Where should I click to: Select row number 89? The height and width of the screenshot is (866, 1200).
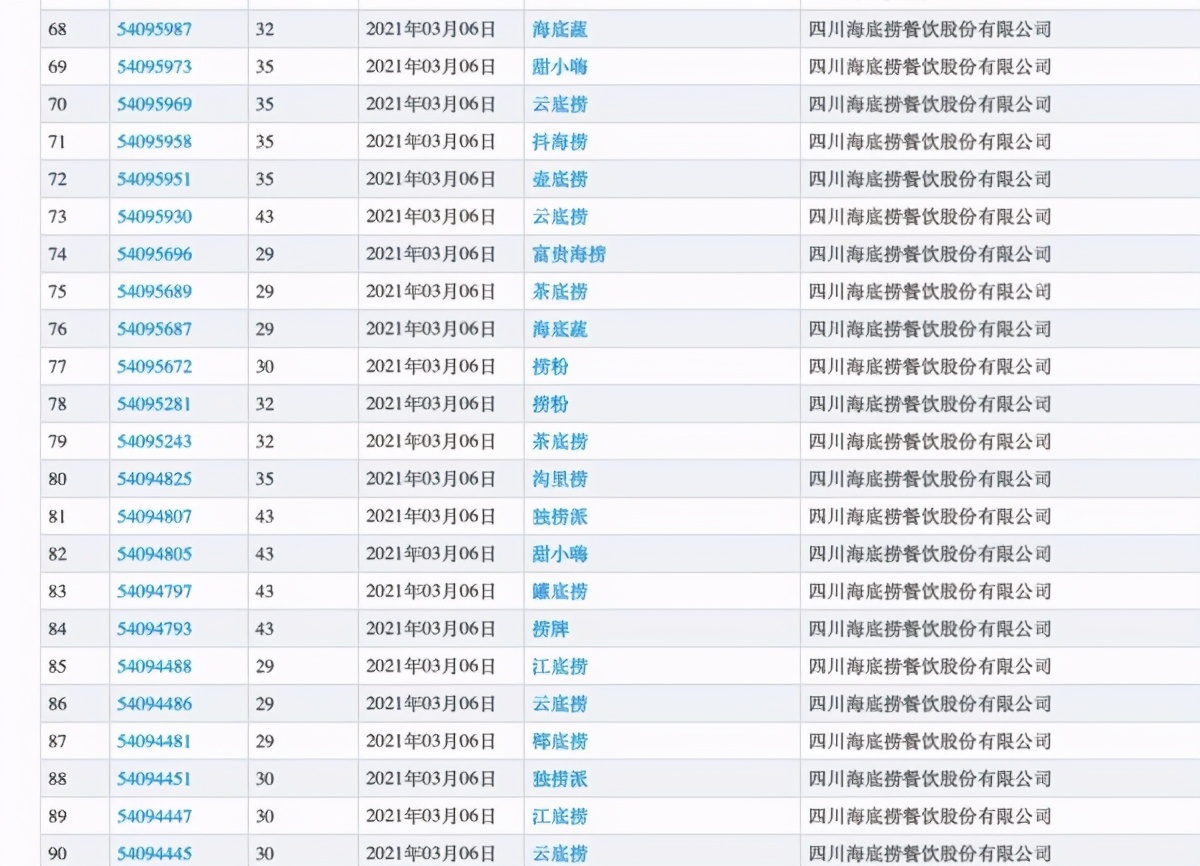[x=57, y=817]
